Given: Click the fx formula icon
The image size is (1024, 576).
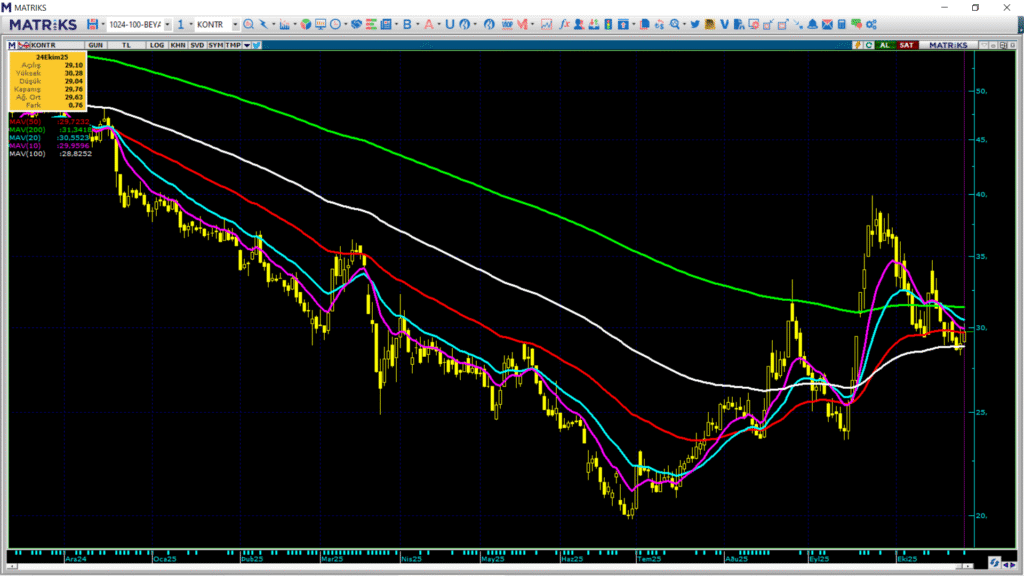Looking at the screenshot, I should (565, 24).
